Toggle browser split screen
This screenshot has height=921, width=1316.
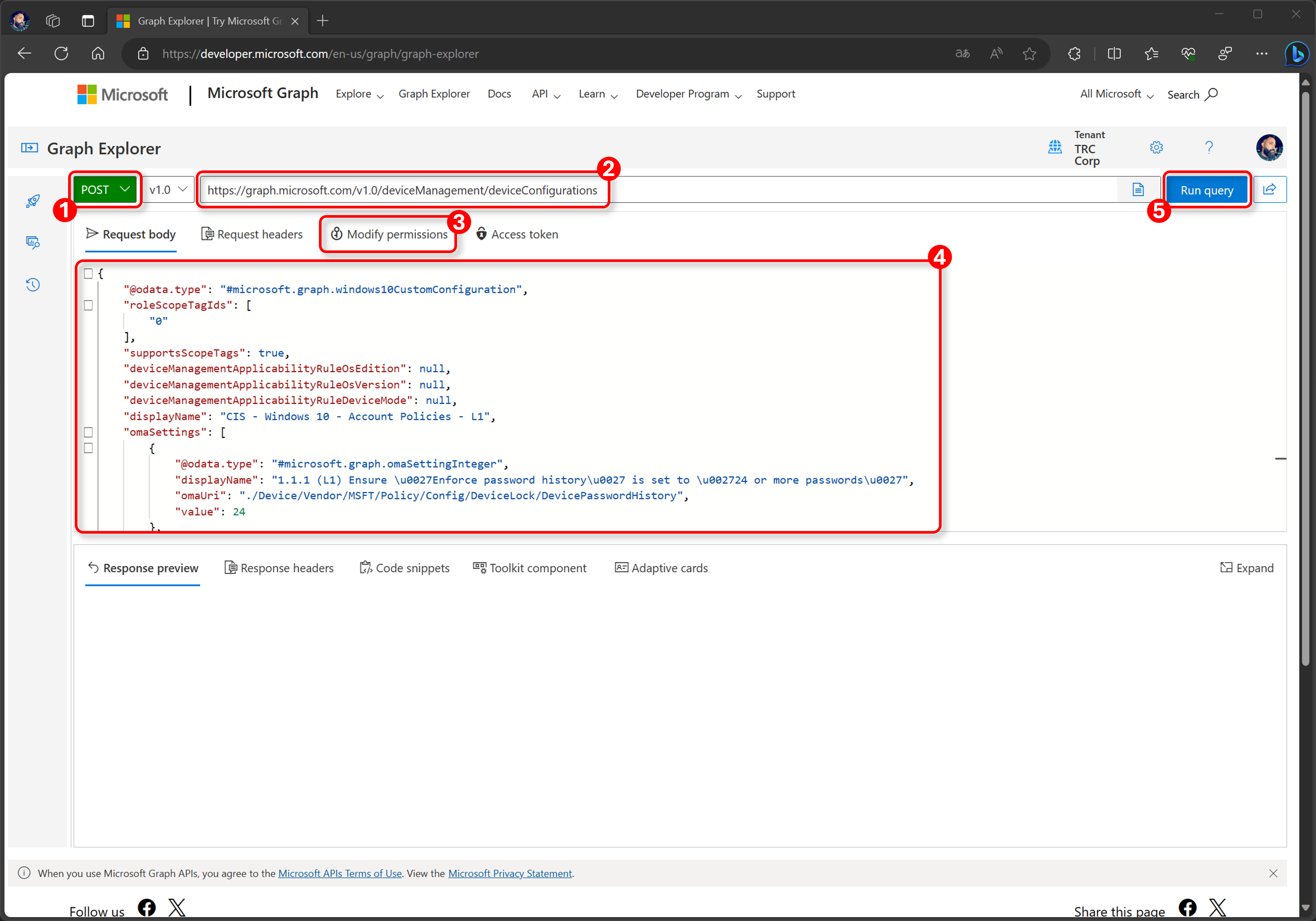click(1114, 54)
